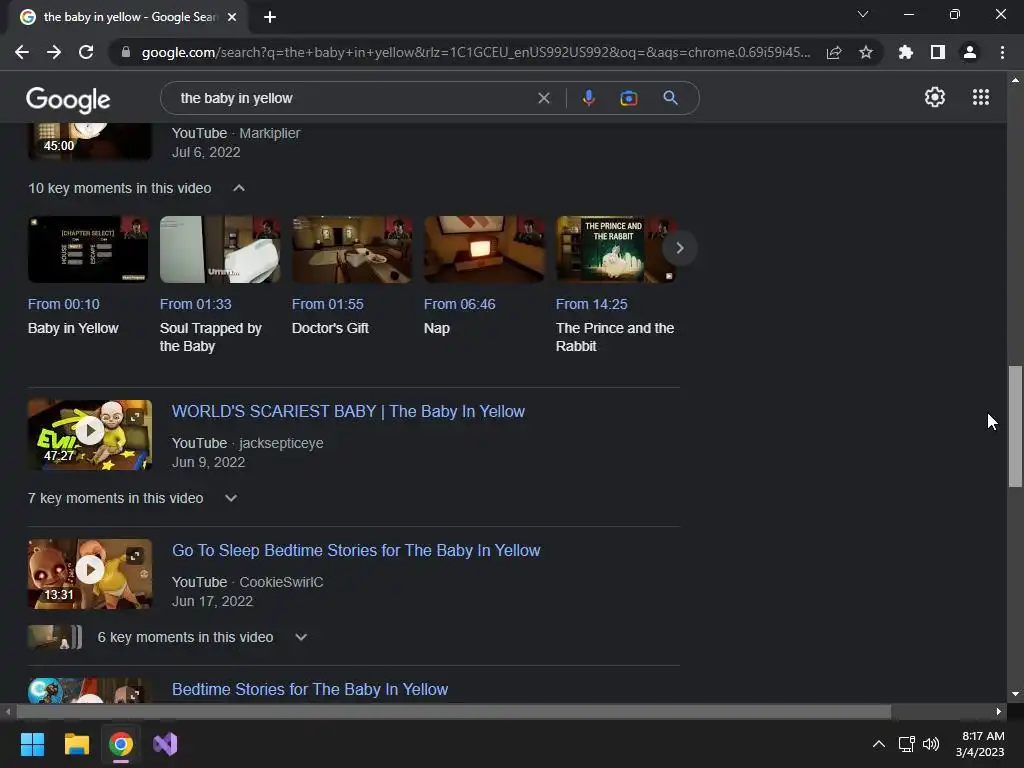This screenshot has width=1024, height=768.
Task: View site information lock icon
Action: [x=126, y=52]
